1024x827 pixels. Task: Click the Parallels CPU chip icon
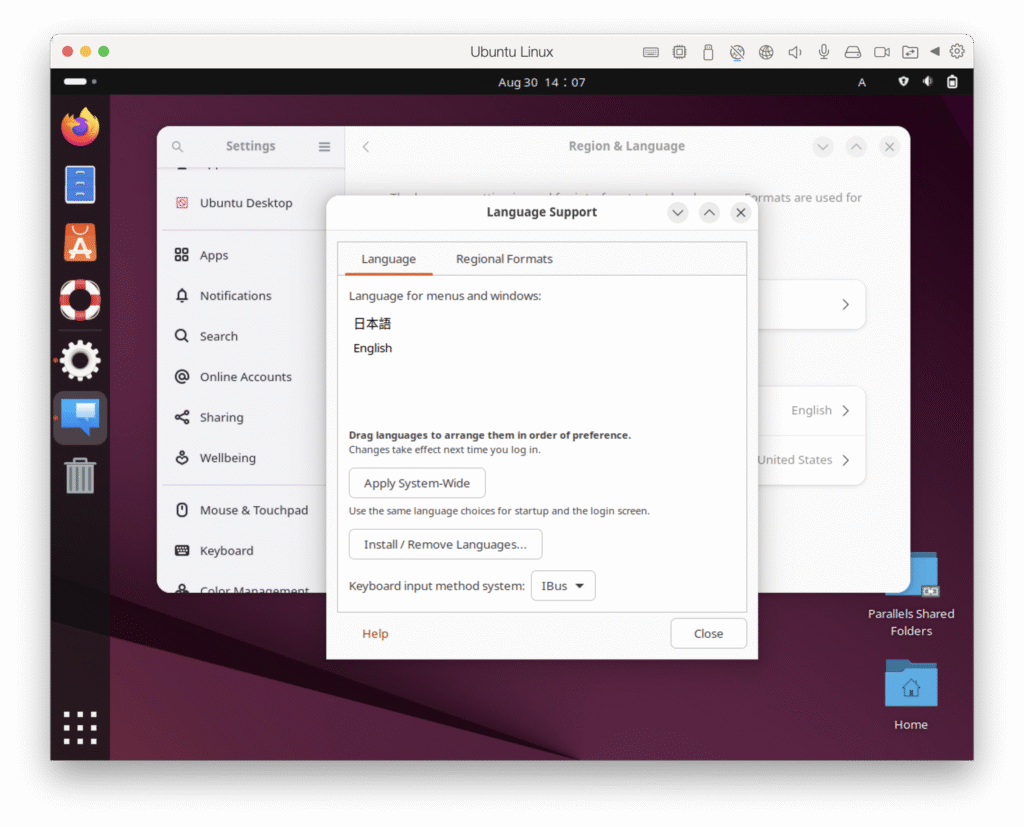679,52
